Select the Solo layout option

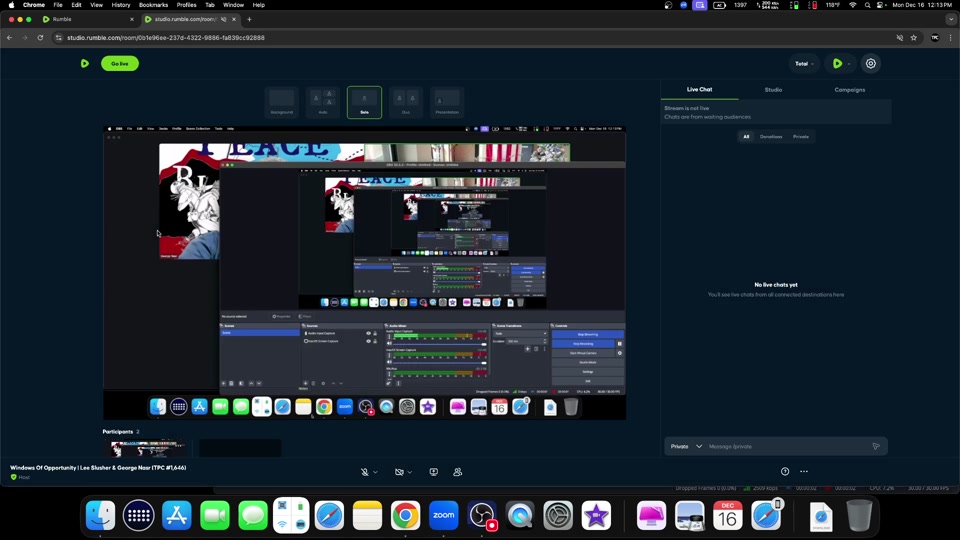click(x=364, y=102)
